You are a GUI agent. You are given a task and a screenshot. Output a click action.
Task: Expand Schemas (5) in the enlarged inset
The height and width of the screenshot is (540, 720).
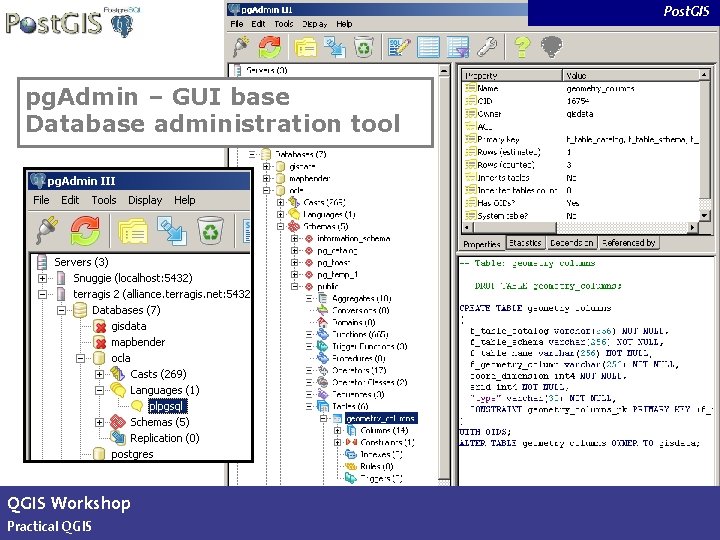tap(100, 422)
